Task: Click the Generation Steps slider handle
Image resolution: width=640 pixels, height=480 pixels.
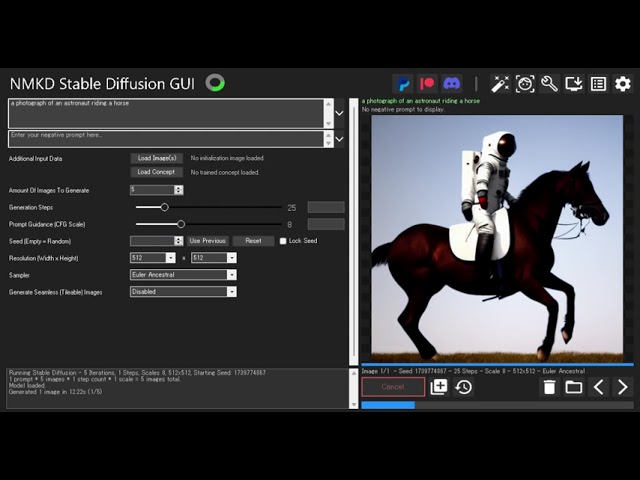Action: click(165, 207)
